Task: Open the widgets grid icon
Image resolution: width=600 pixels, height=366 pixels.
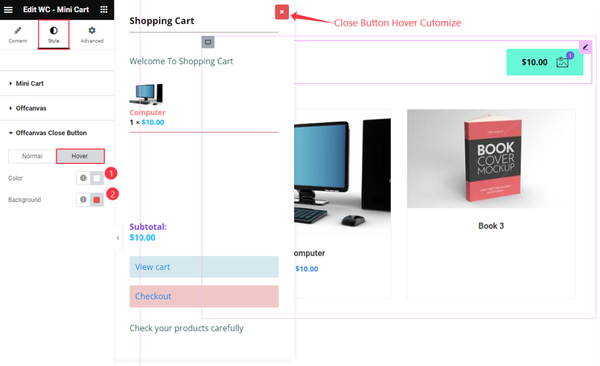Action: [104, 10]
